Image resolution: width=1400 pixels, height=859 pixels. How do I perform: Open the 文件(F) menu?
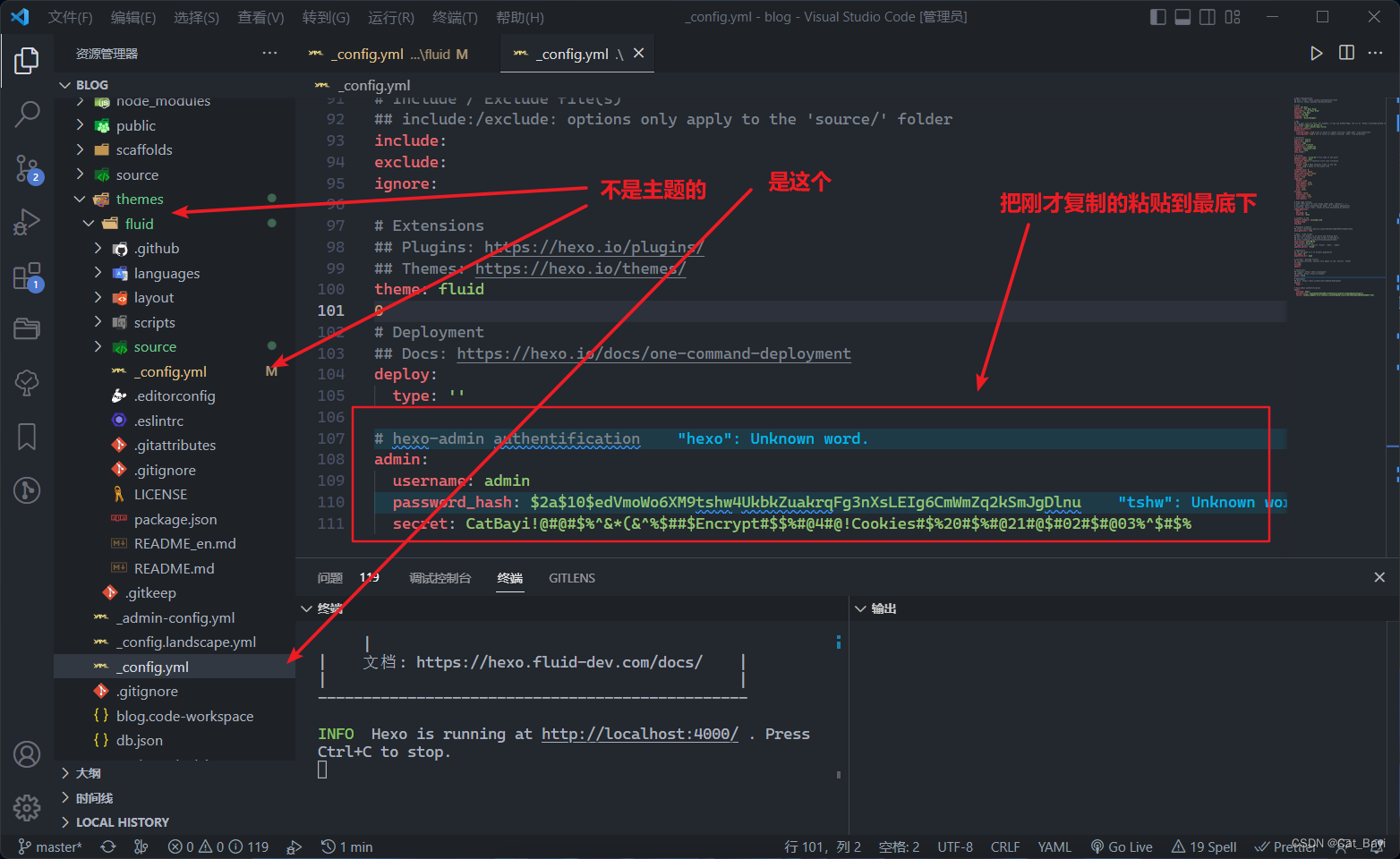pyautogui.click(x=70, y=17)
